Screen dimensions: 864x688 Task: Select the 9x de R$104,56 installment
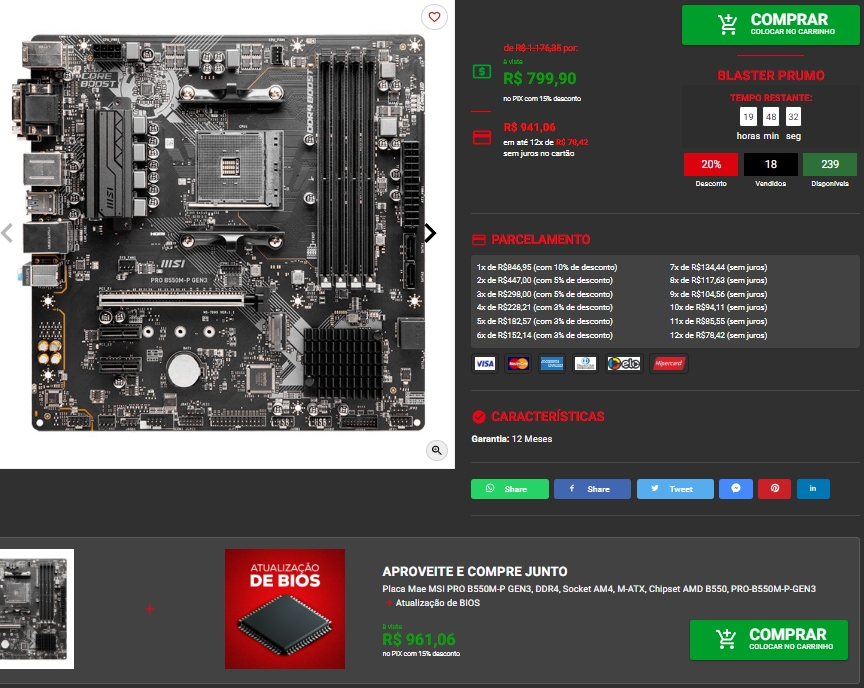(x=718, y=294)
